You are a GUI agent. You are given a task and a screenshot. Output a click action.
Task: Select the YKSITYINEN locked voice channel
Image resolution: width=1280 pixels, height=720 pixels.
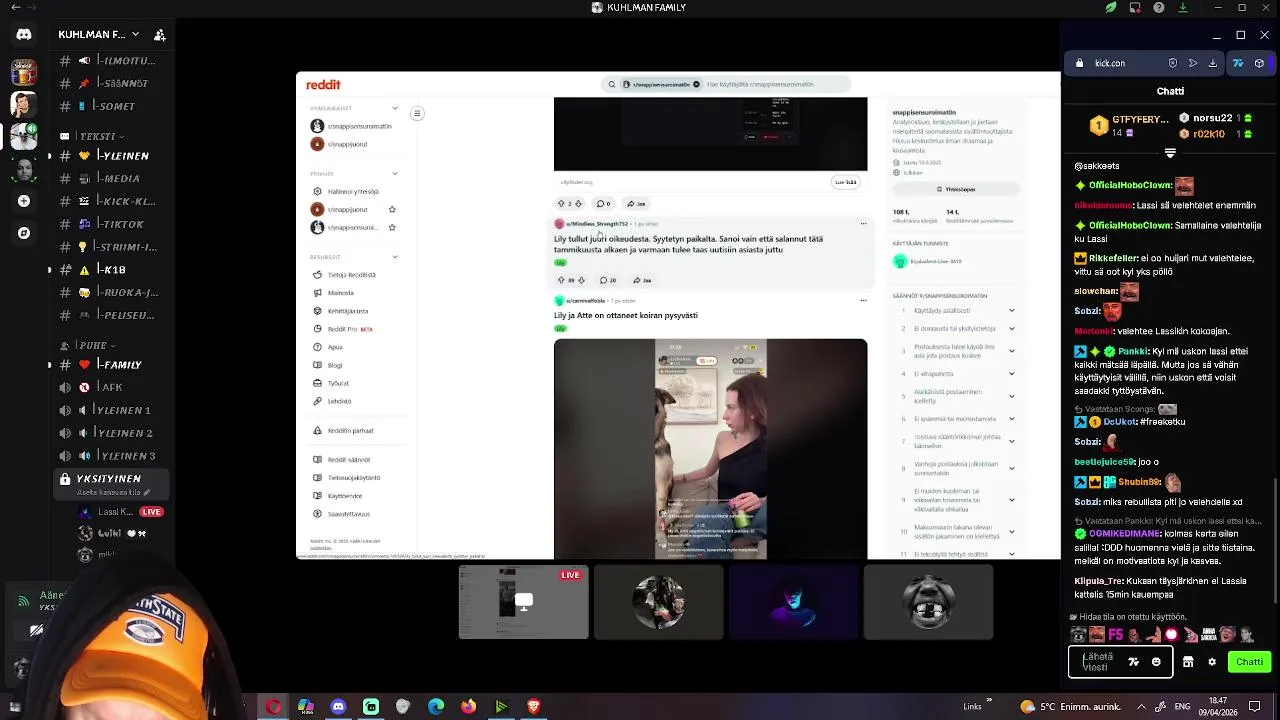click(111, 485)
